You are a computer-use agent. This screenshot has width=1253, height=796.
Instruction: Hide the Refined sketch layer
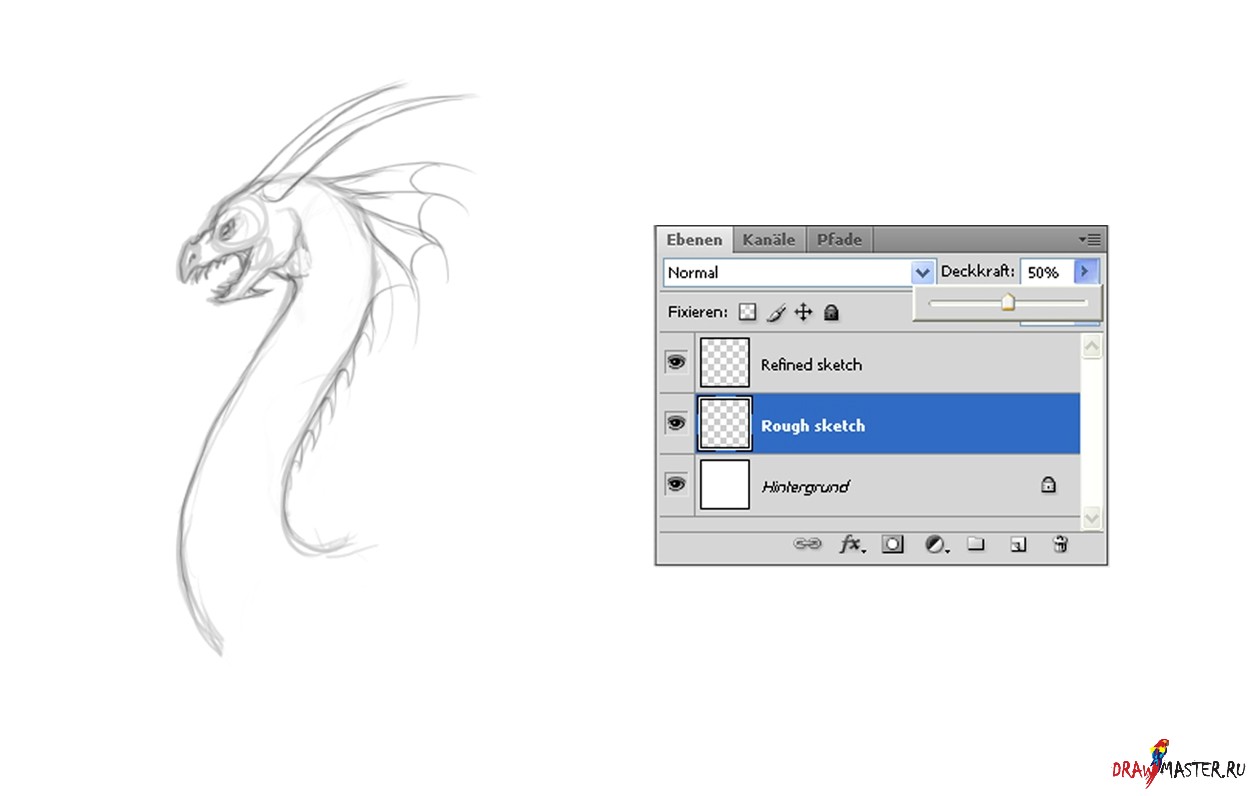point(677,363)
